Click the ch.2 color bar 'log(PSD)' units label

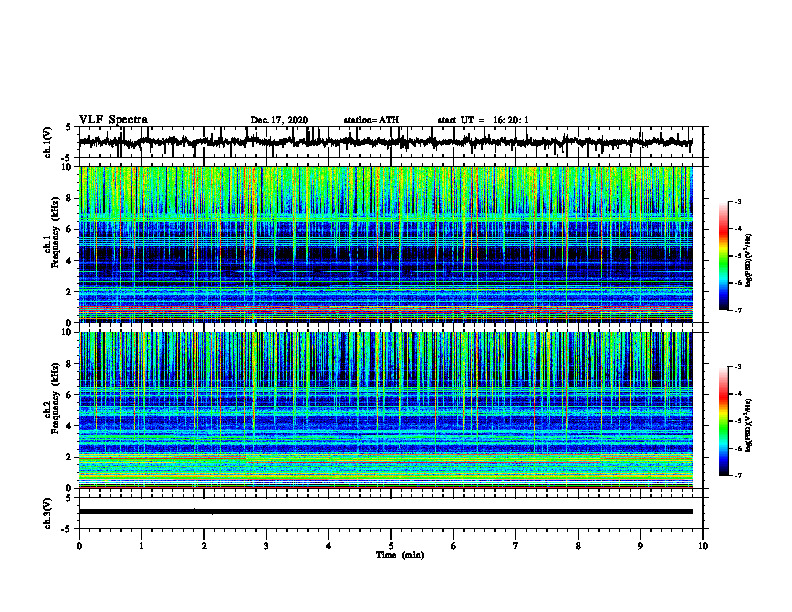tap(749, 425)
